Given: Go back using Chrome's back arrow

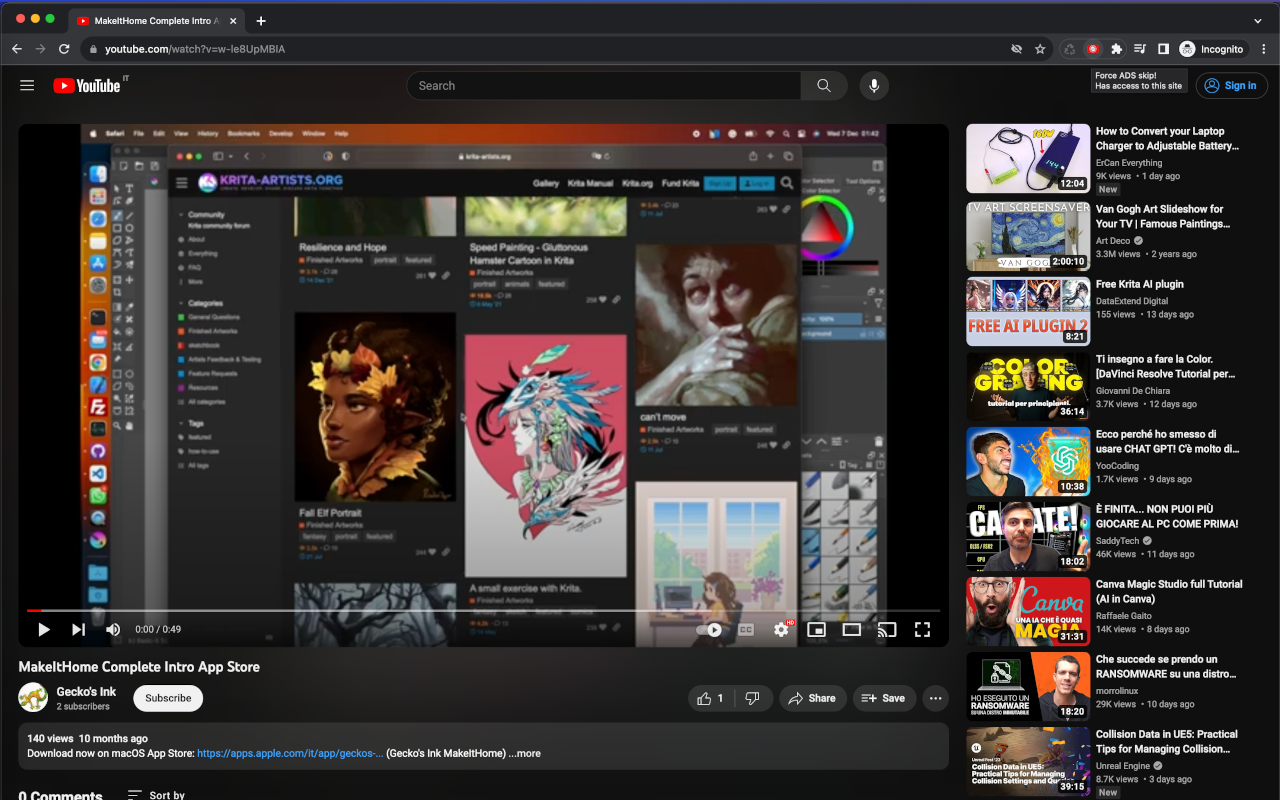Looking at the screenshot, I should click(x=17, y=48).
